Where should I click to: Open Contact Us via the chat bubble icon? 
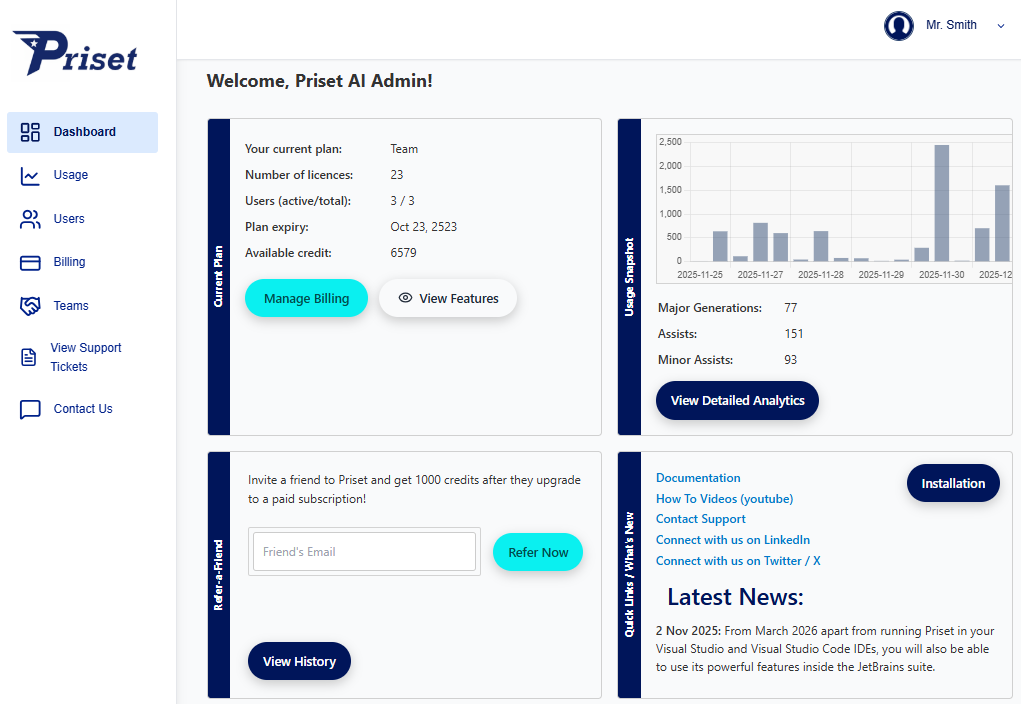29,408
